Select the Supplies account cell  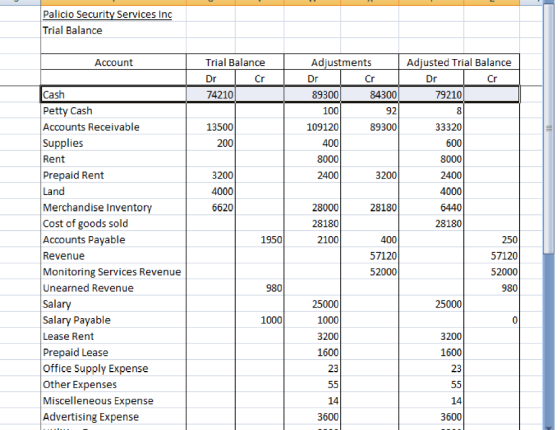[114, 143]
